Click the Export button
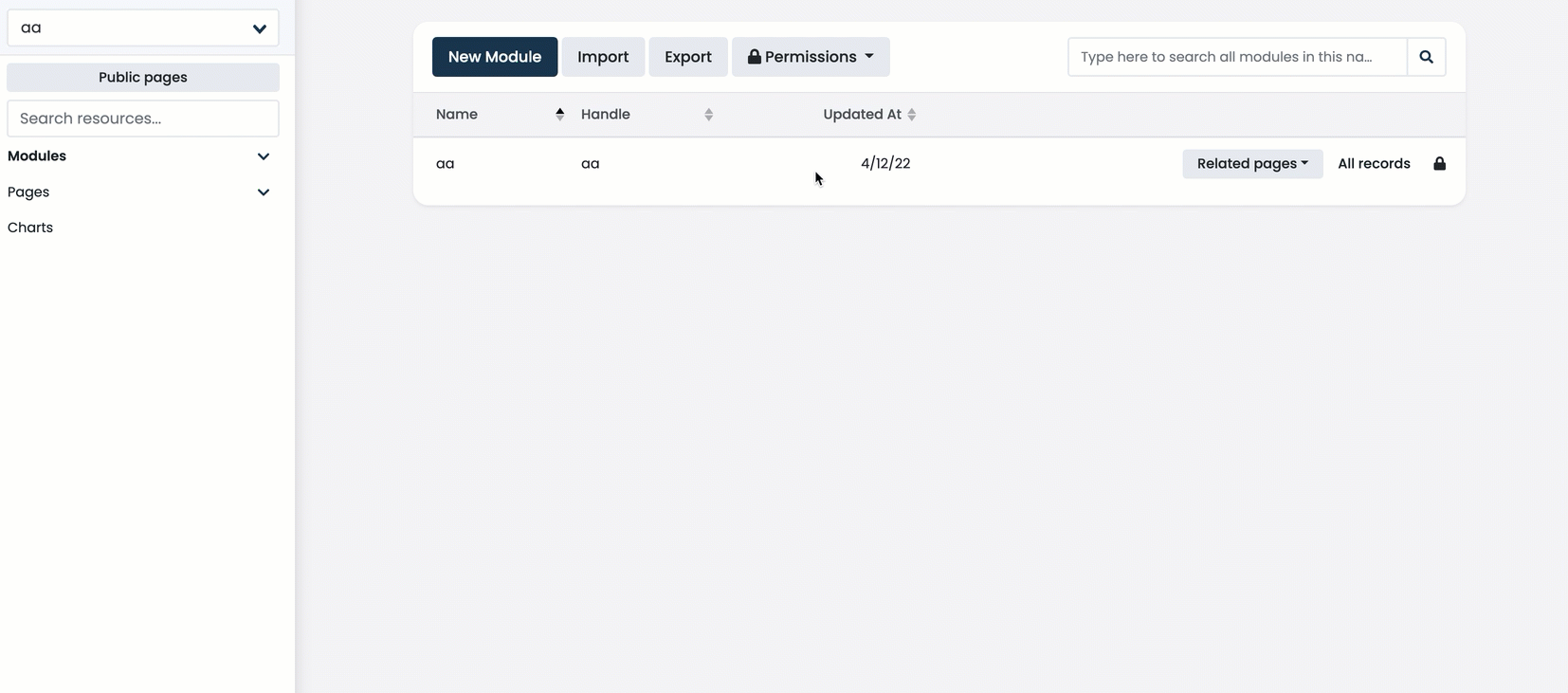This screenshot has height=693, width=1568. coord(688,57)
